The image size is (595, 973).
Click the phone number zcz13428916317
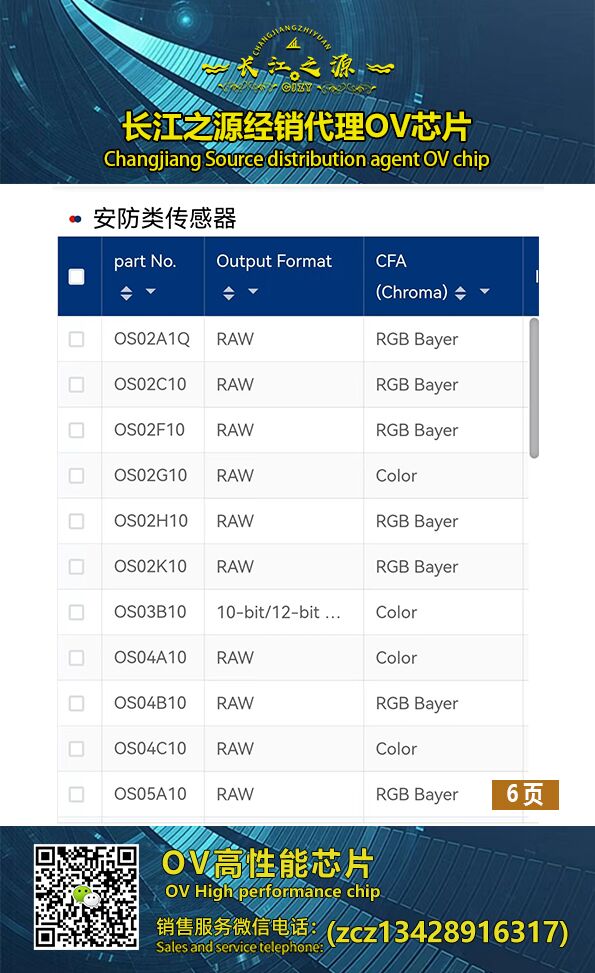(x=447, y=932)
